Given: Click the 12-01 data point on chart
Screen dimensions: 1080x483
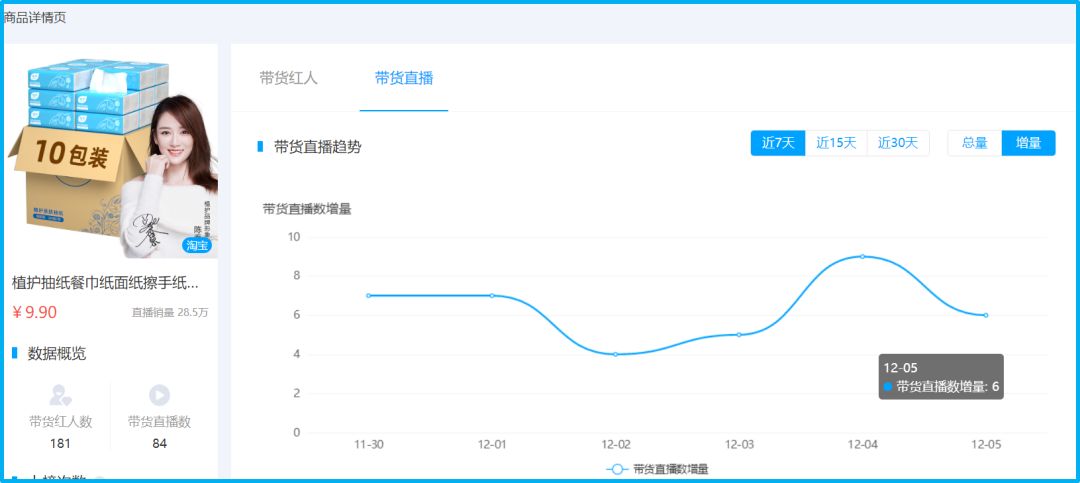Looking at the screenshot, I should point(492,296).
